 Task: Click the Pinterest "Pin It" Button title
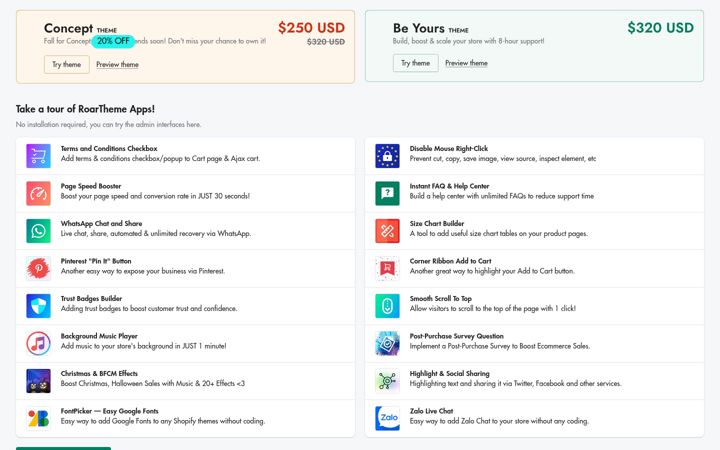tap(96, 261)
